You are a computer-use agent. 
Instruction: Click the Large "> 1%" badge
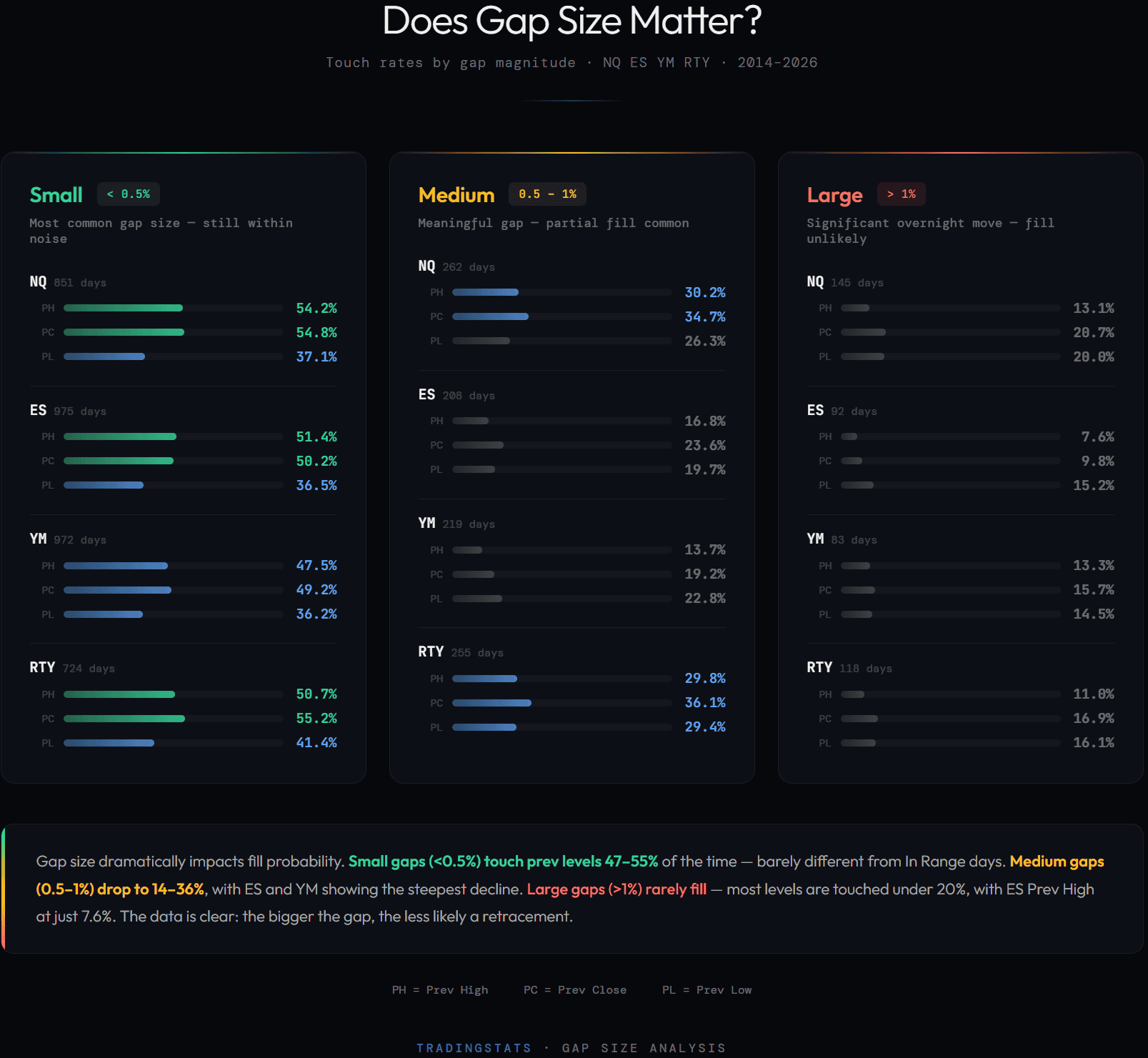tap(901, 194)
